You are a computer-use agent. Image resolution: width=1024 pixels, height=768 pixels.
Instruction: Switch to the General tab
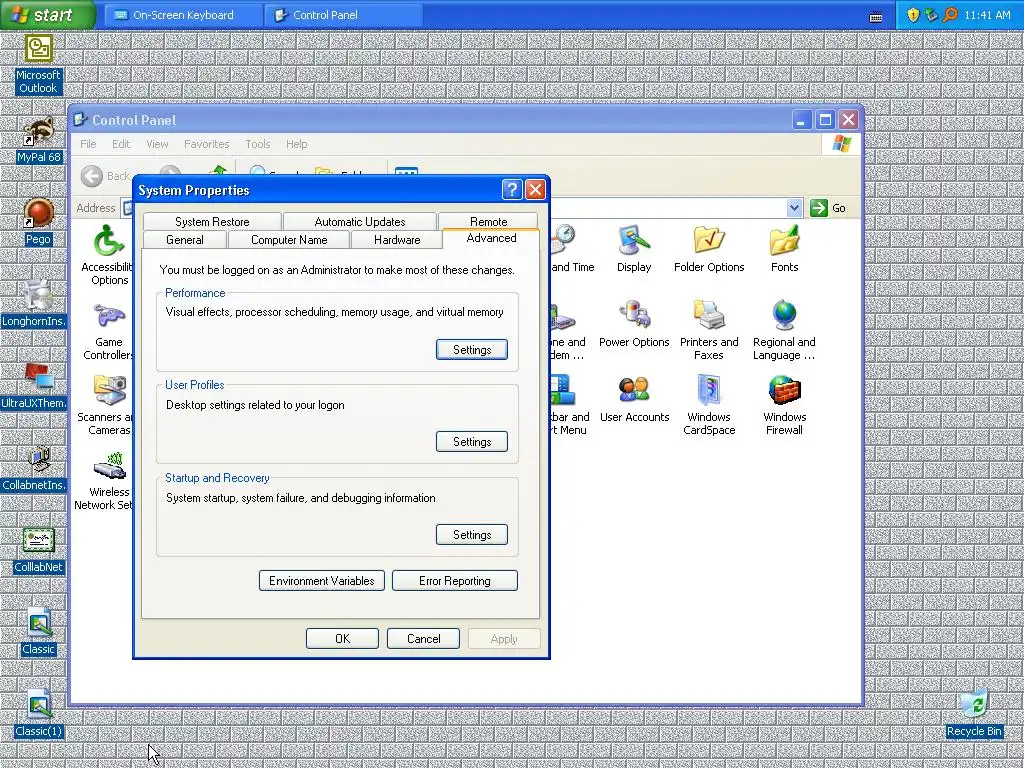[x=185, y=240]
